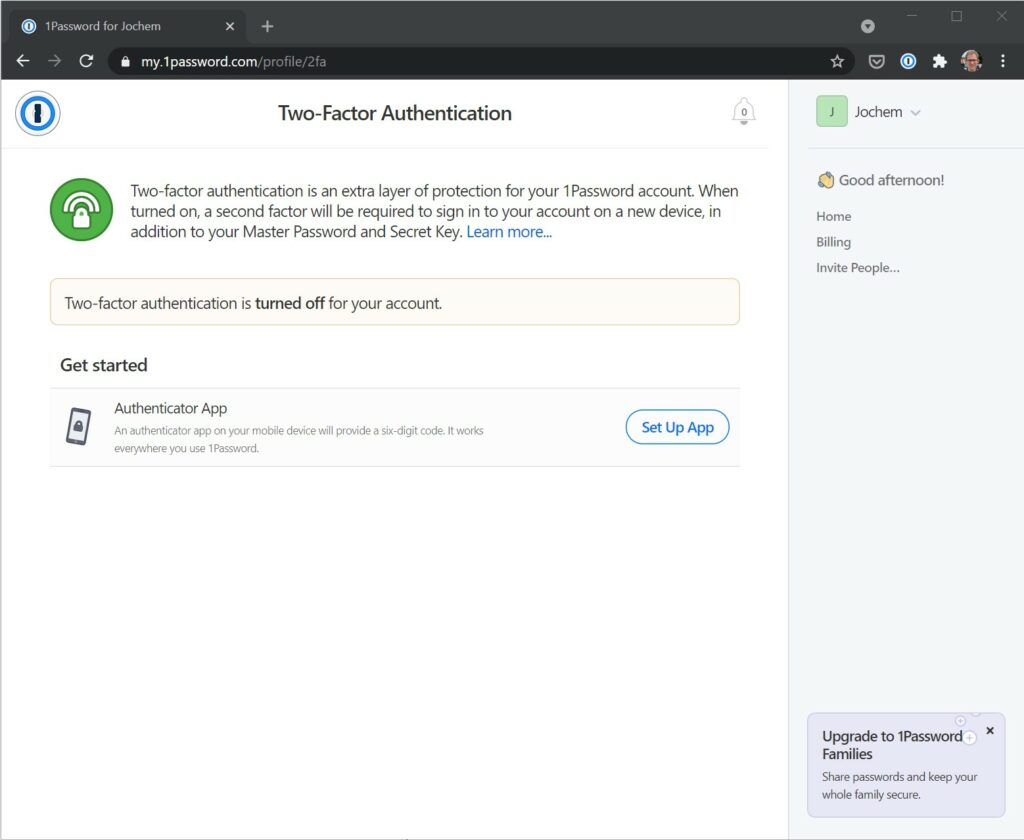Maximize the browser window
1024x840 pixels.
pyautogui.click(x=956, y=16)
